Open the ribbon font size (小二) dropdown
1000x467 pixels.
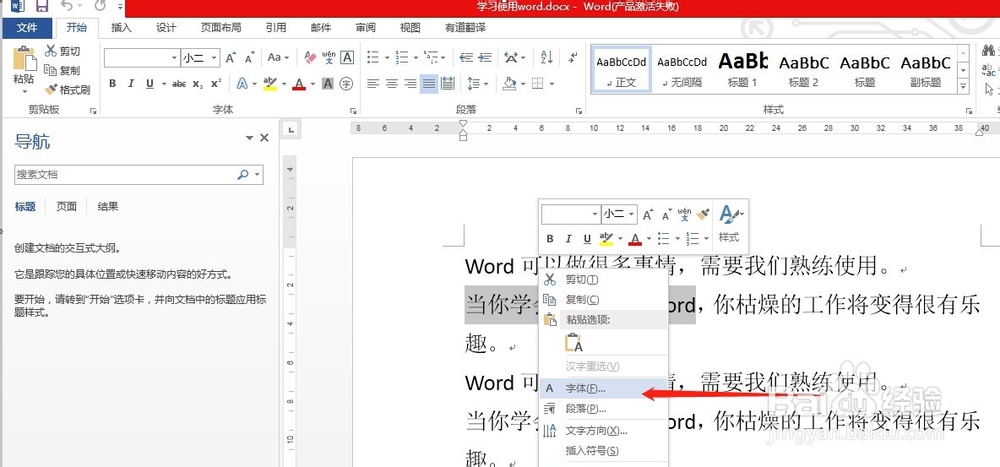214,57
